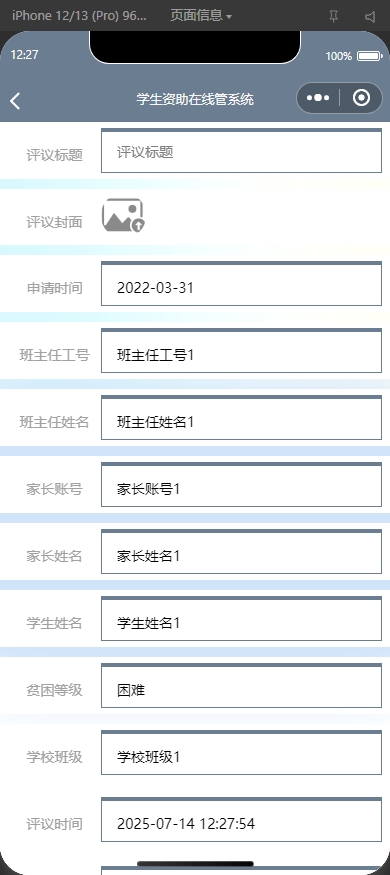Open the three-dot more menu
The width and height of the screenshot is (390, 875).
pos(318,98)
